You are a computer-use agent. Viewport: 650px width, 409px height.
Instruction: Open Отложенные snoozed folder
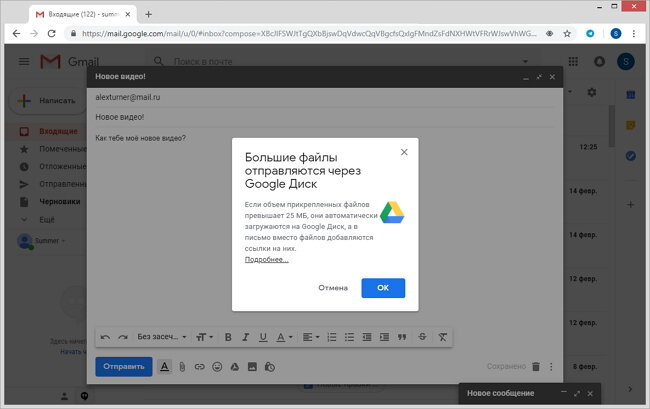click(x=63, y=166)
